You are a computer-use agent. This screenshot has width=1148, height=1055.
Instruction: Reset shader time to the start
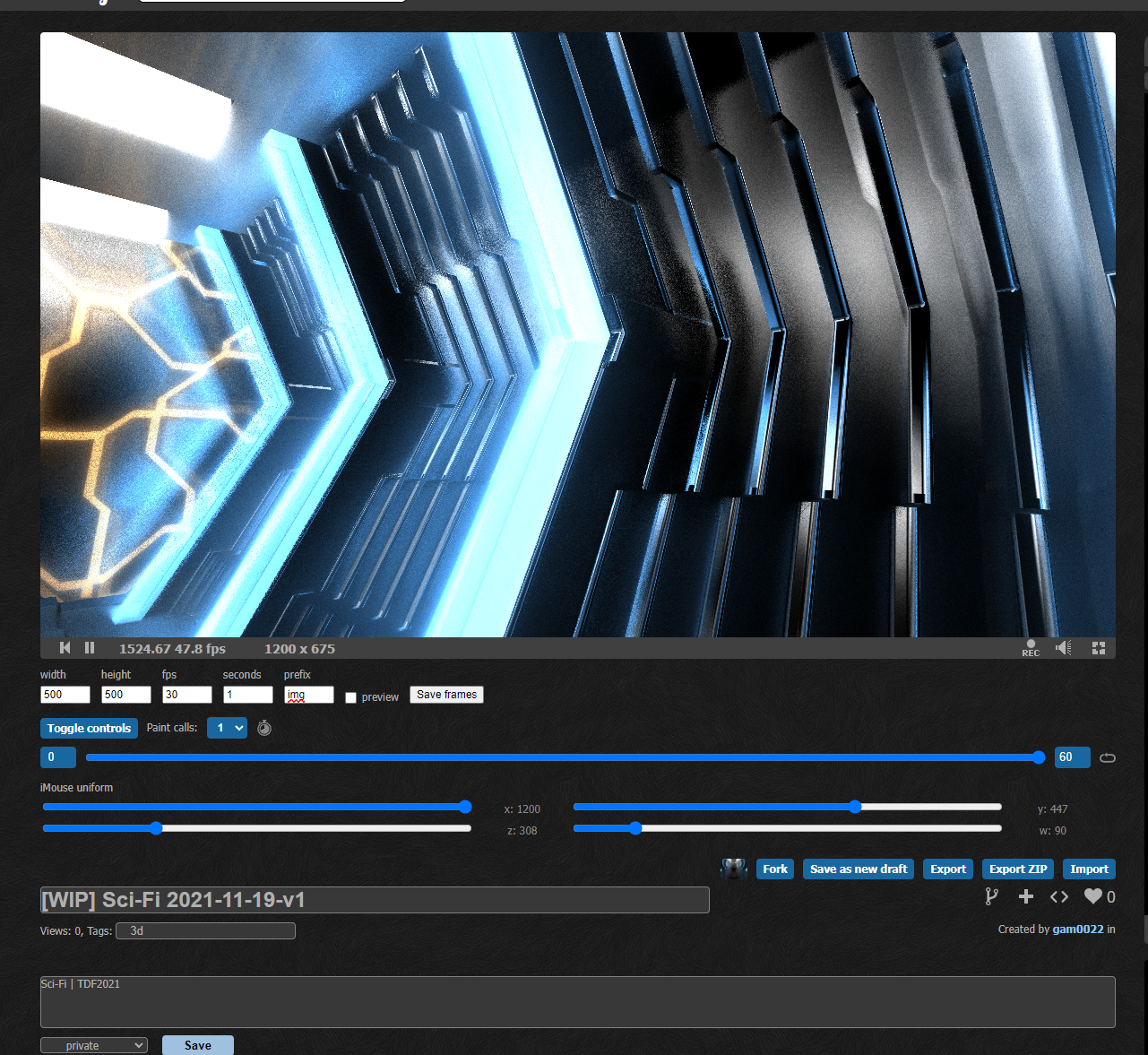(x=65, y=648)
